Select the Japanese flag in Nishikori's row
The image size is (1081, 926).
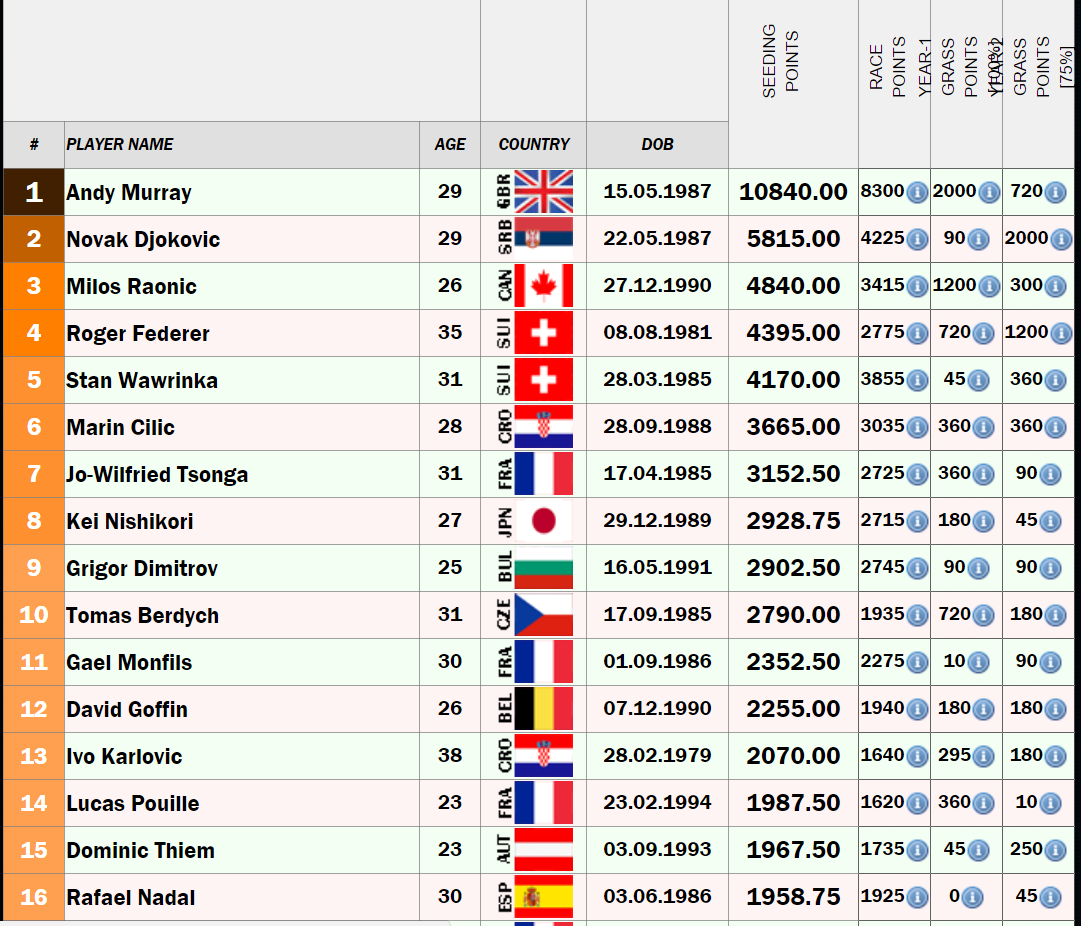tap(543, 521)
